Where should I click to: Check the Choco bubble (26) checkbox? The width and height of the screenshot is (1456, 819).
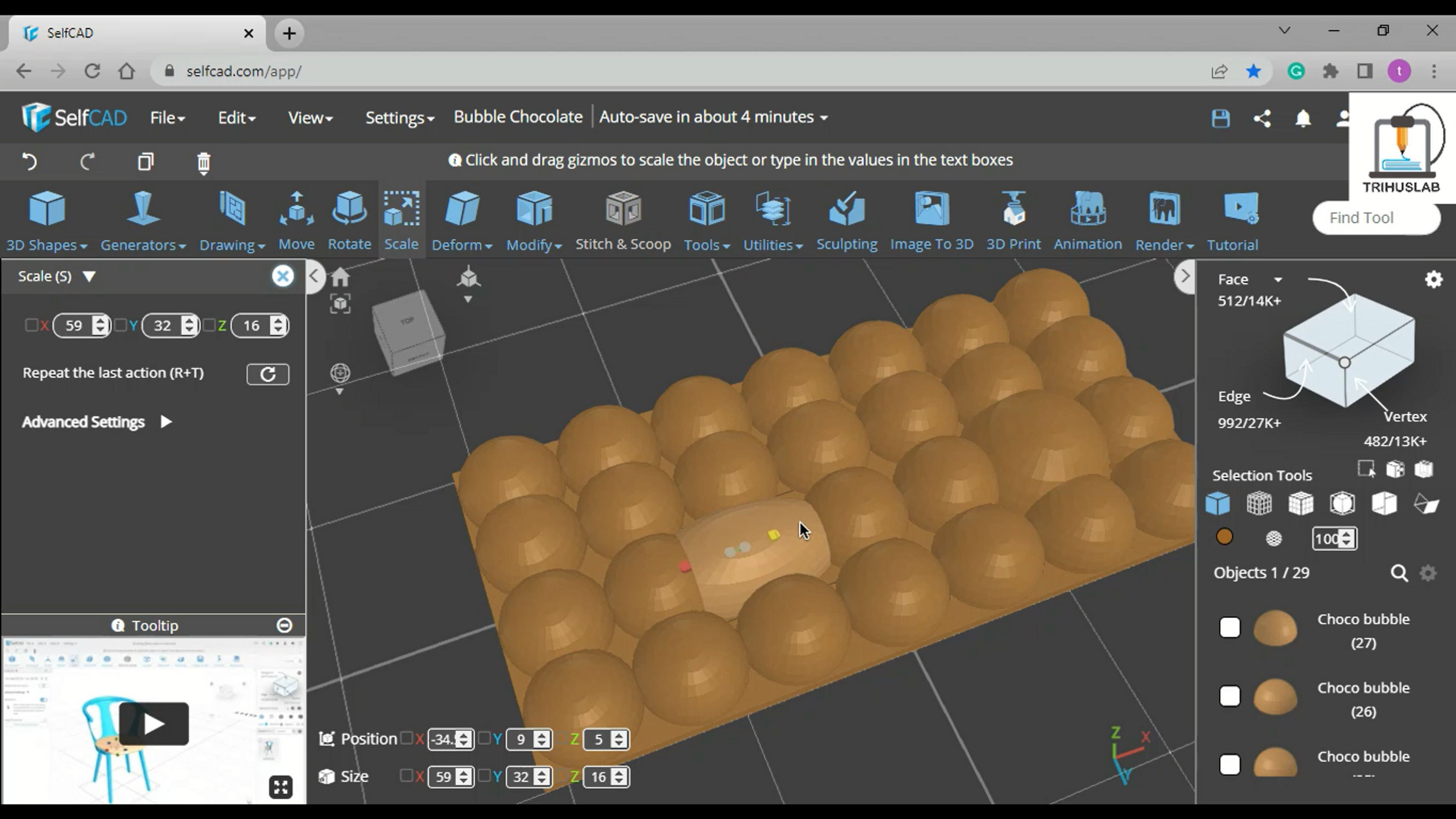pos(1229,696)
